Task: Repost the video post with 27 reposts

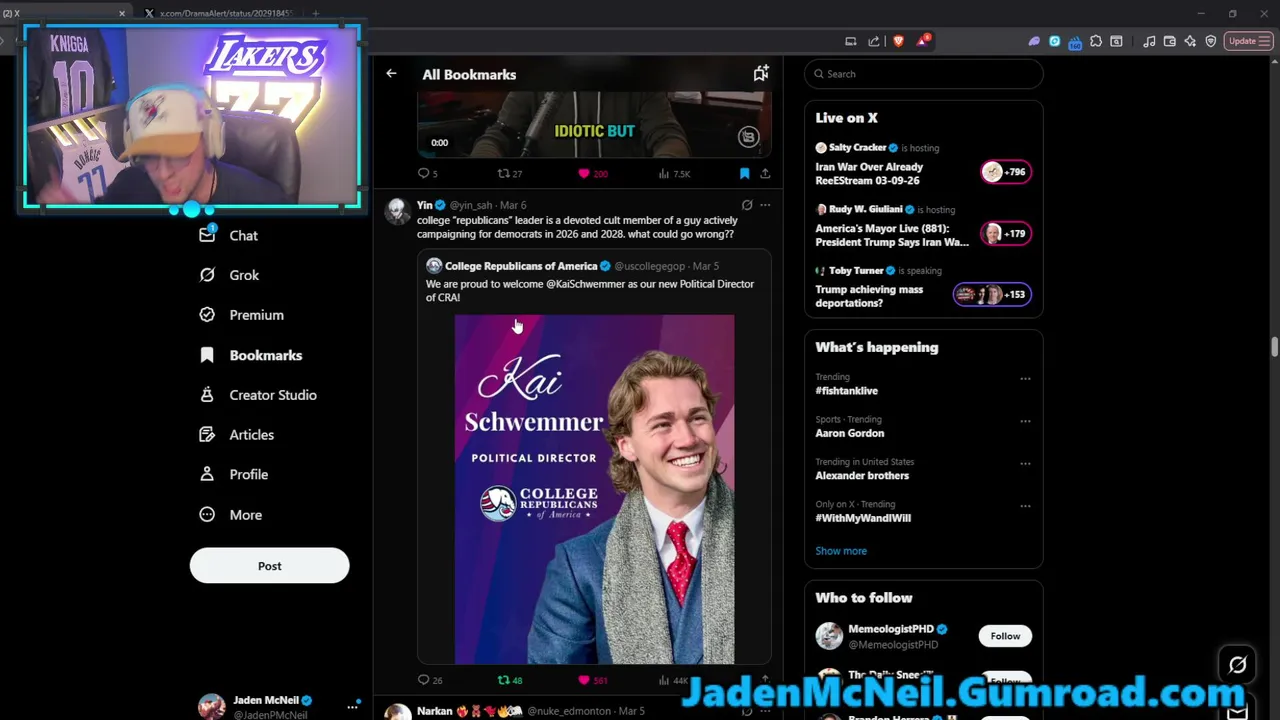Action: pos(504,174)
